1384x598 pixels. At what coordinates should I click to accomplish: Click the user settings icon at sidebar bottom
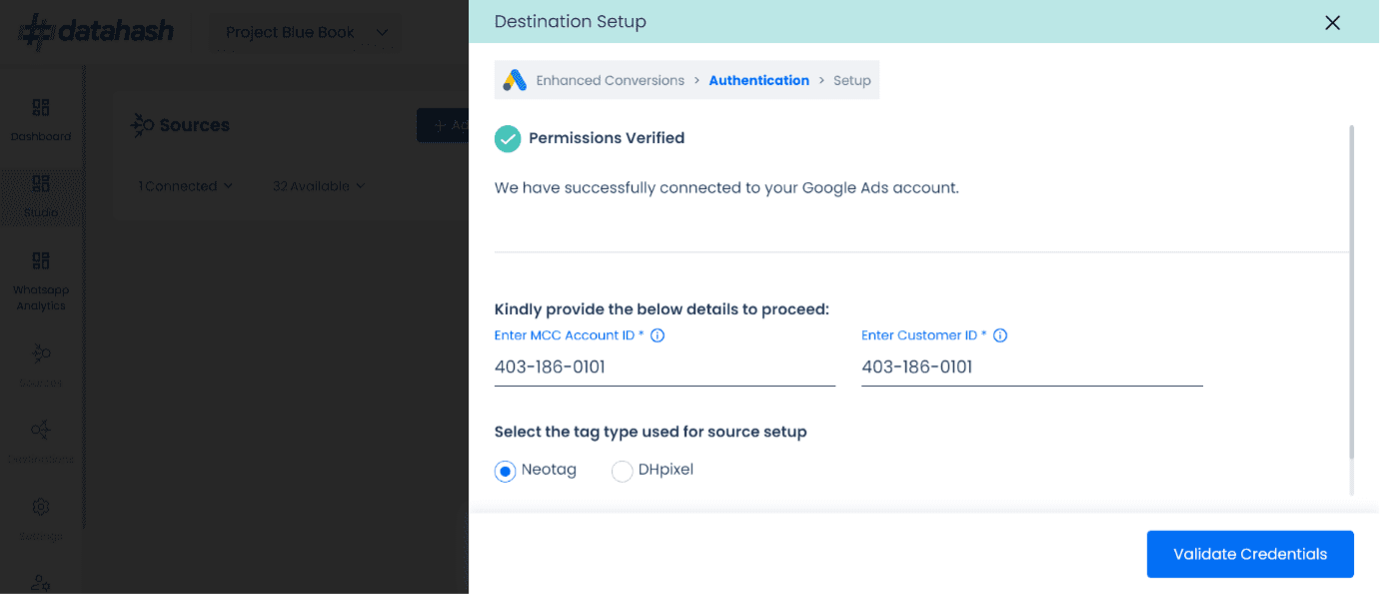tap(41, 582)
